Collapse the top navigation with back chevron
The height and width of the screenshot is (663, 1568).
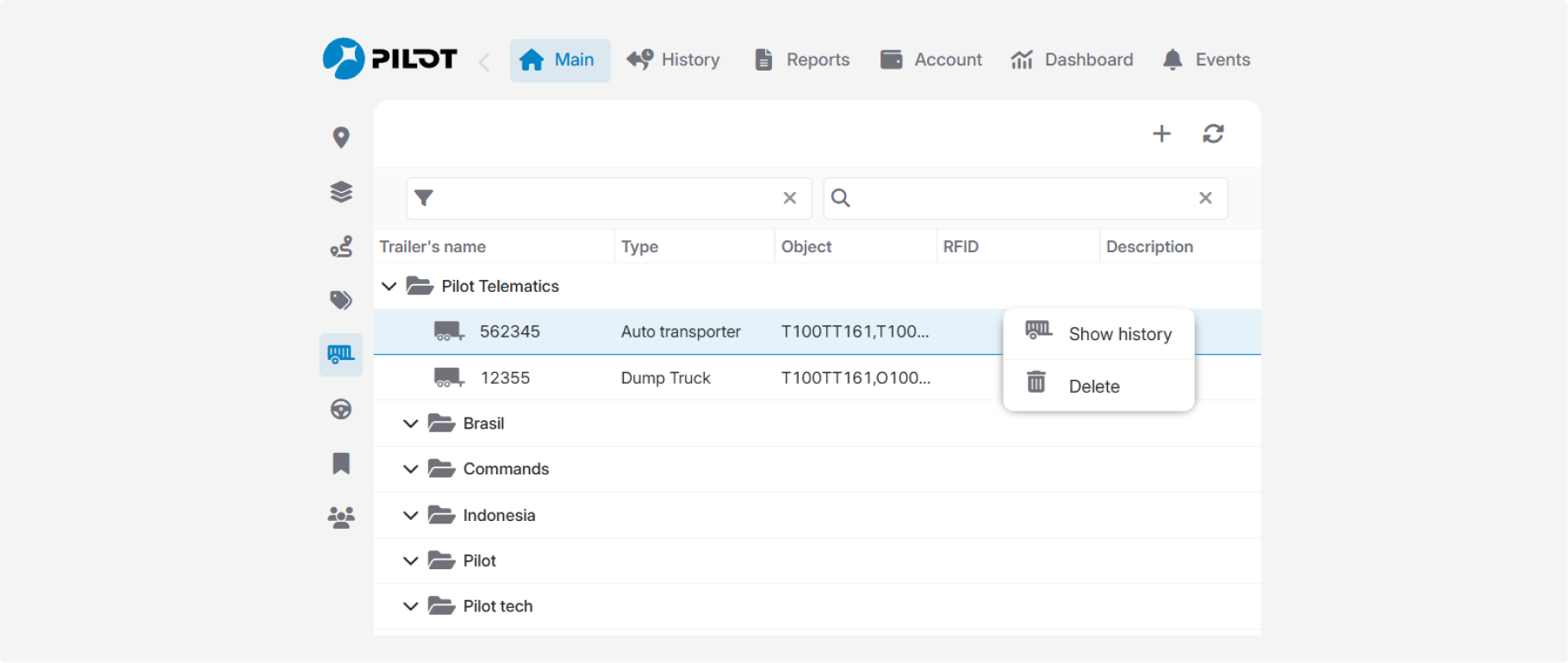click(x=484, y=61)
